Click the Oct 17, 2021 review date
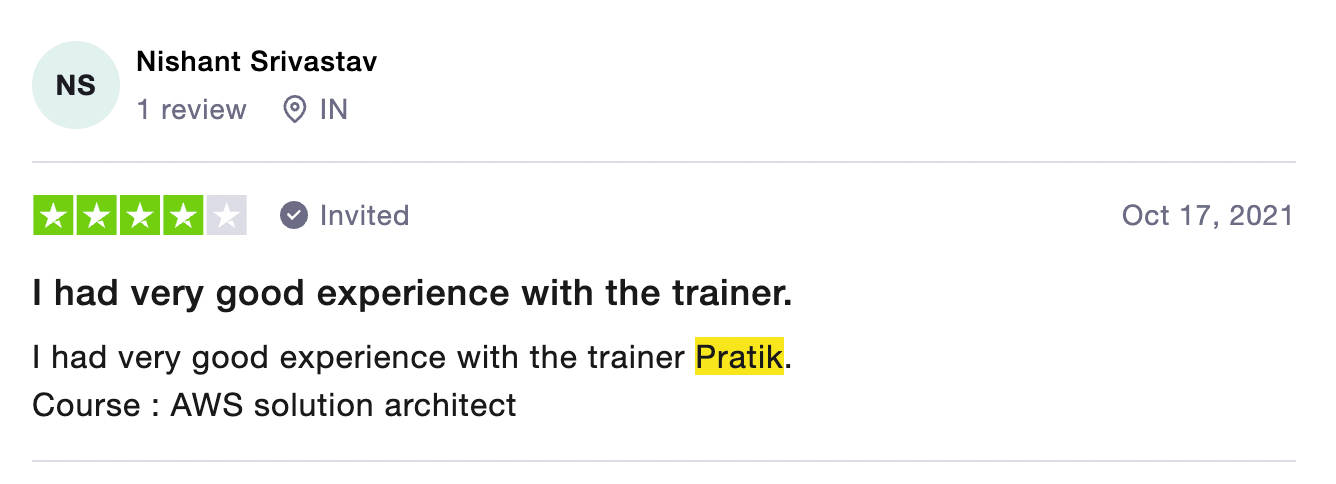 pyautogui.click(x=1207, y=215)
